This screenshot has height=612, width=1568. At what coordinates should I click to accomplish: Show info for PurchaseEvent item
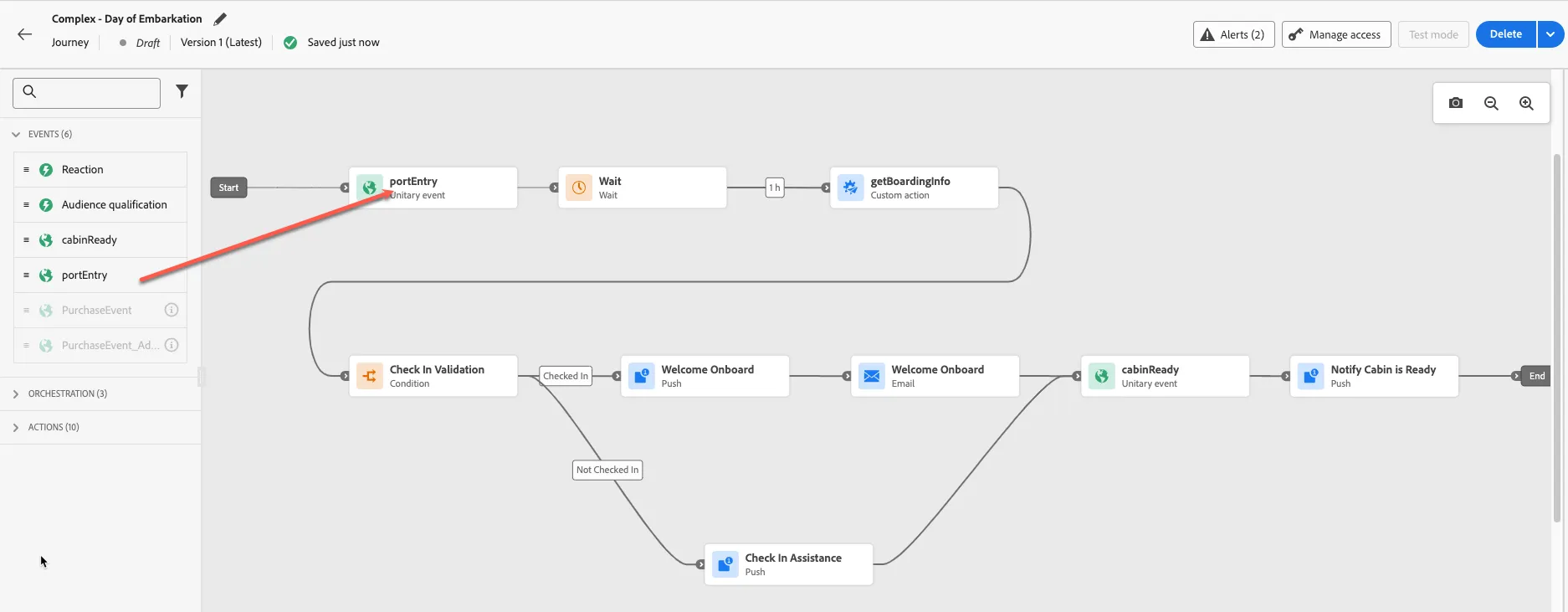point(172,310)
